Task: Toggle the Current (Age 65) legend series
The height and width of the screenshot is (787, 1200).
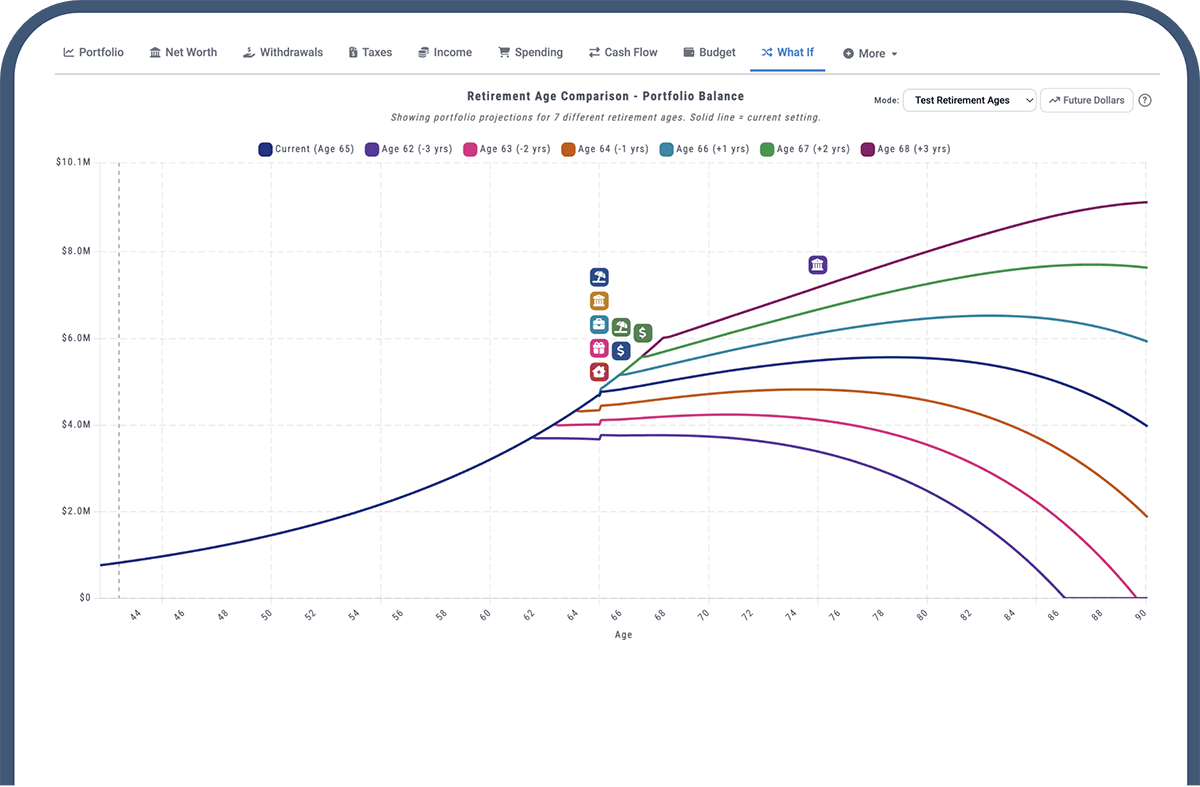Action: tap(305, 148)
